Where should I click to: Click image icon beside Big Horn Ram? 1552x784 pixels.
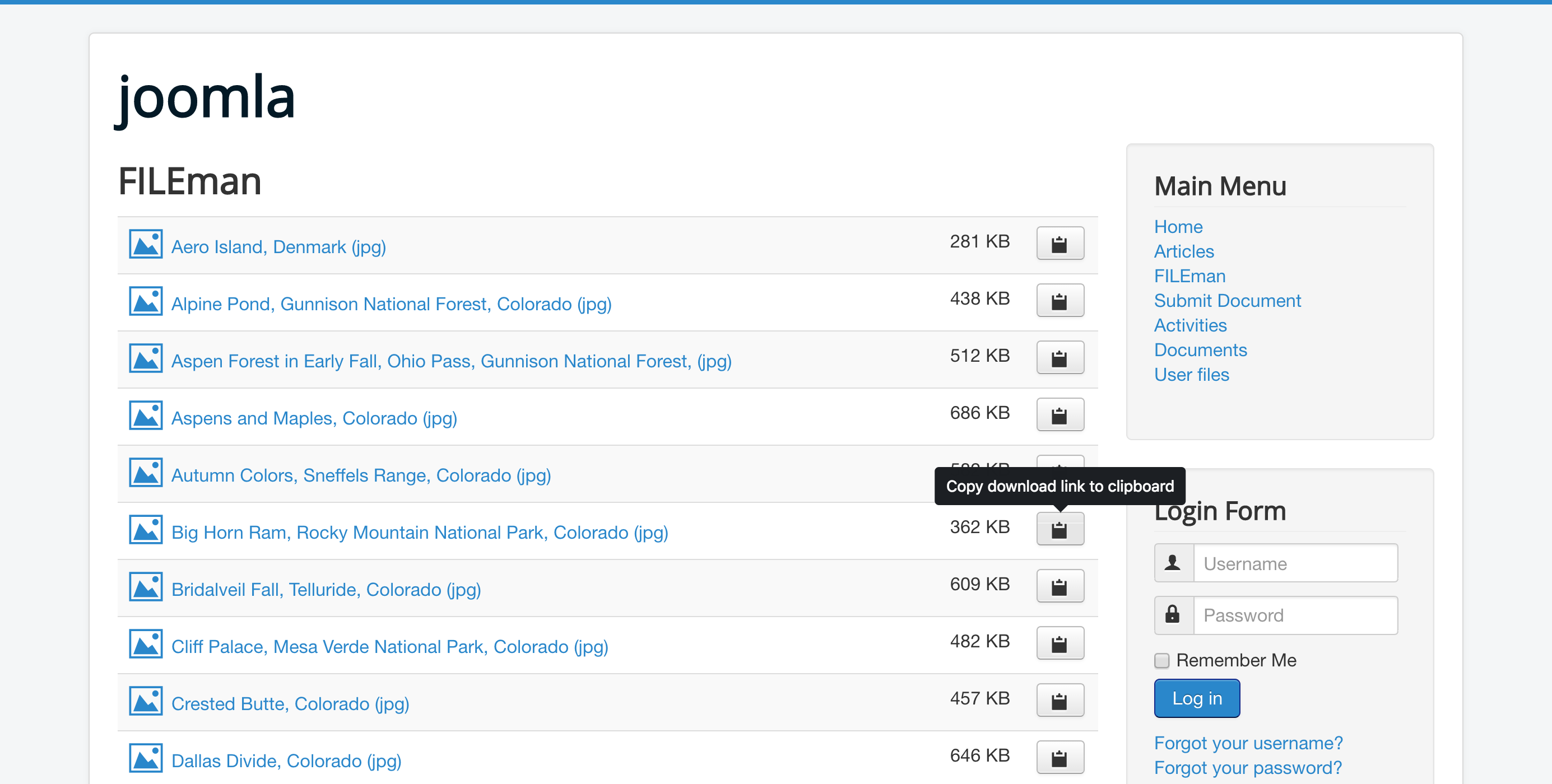click(146, 530)
